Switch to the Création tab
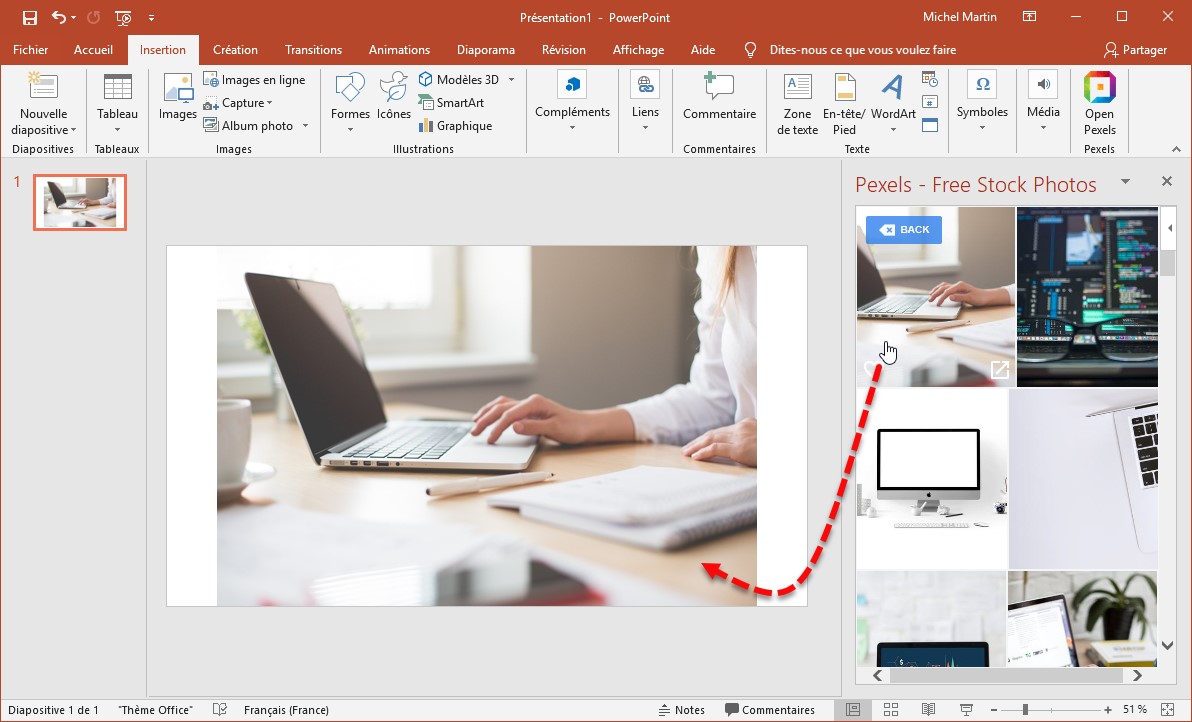The width and height of the screenshot is (1192, 722). [235, 50]
